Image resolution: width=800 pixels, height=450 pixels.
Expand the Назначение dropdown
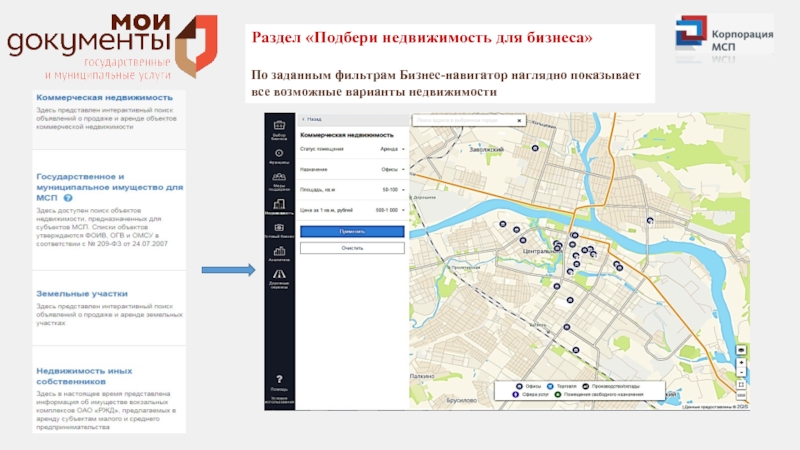(392, 169)
